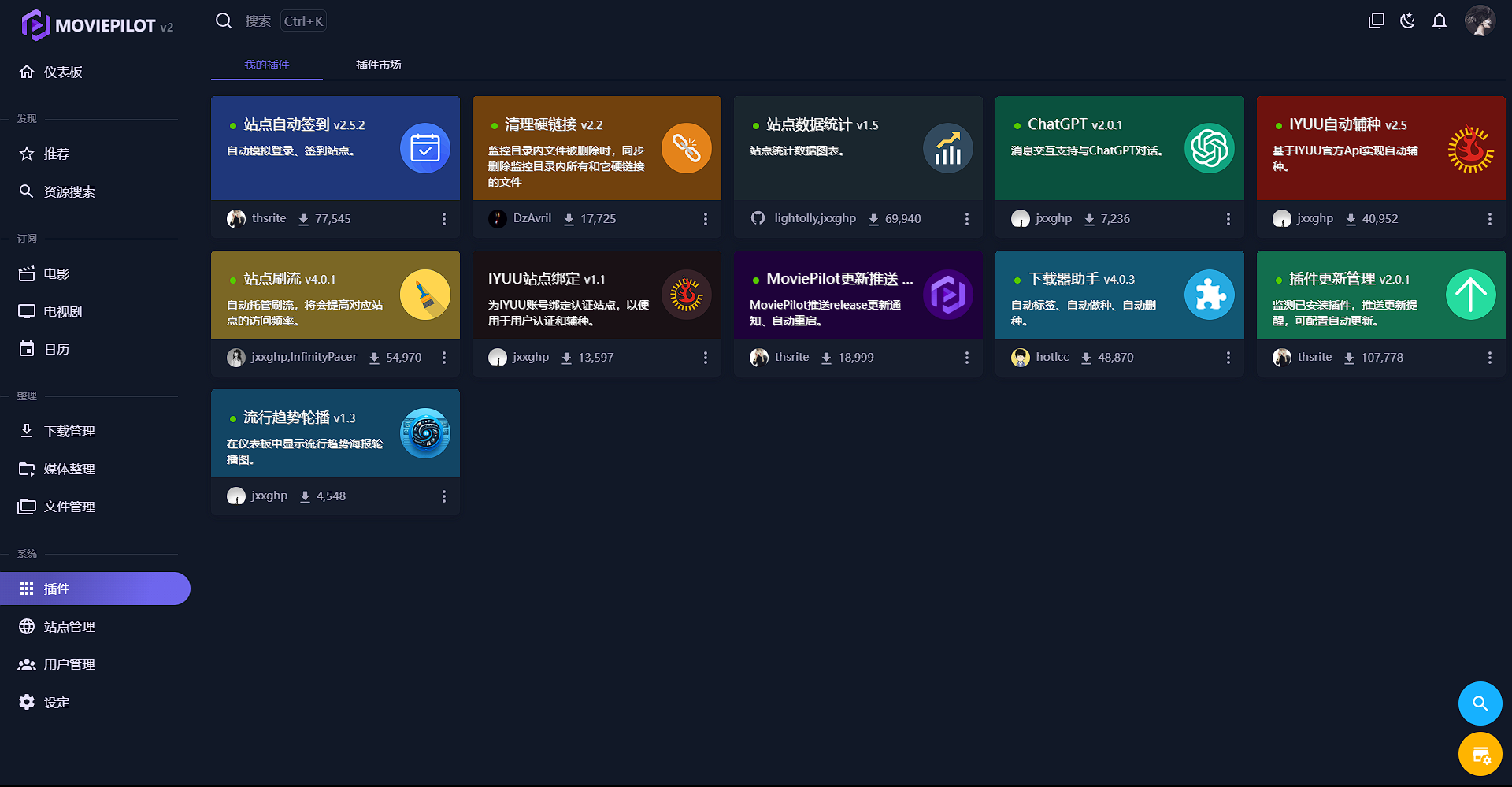
Task: Open the 插件更新管理 three-dot menu
Action: 1490,358
